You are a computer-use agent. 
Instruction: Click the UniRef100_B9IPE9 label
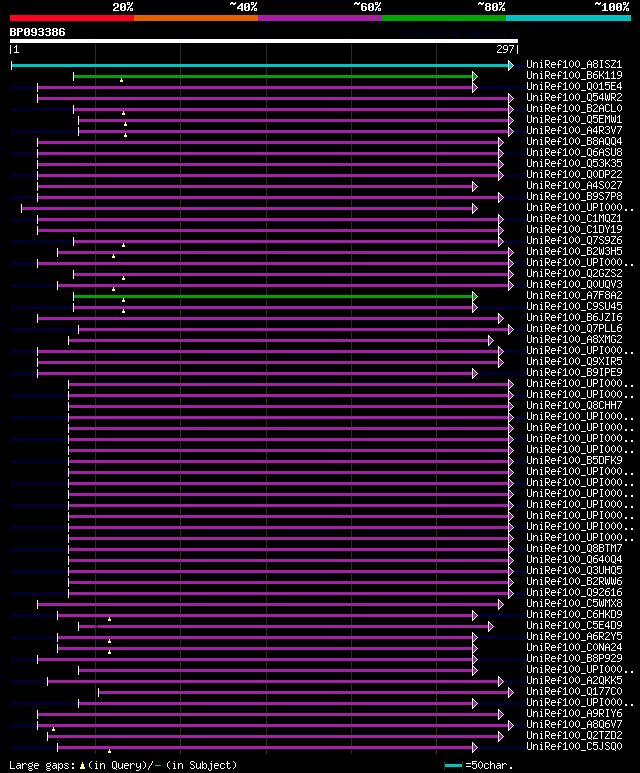point(574,372)
